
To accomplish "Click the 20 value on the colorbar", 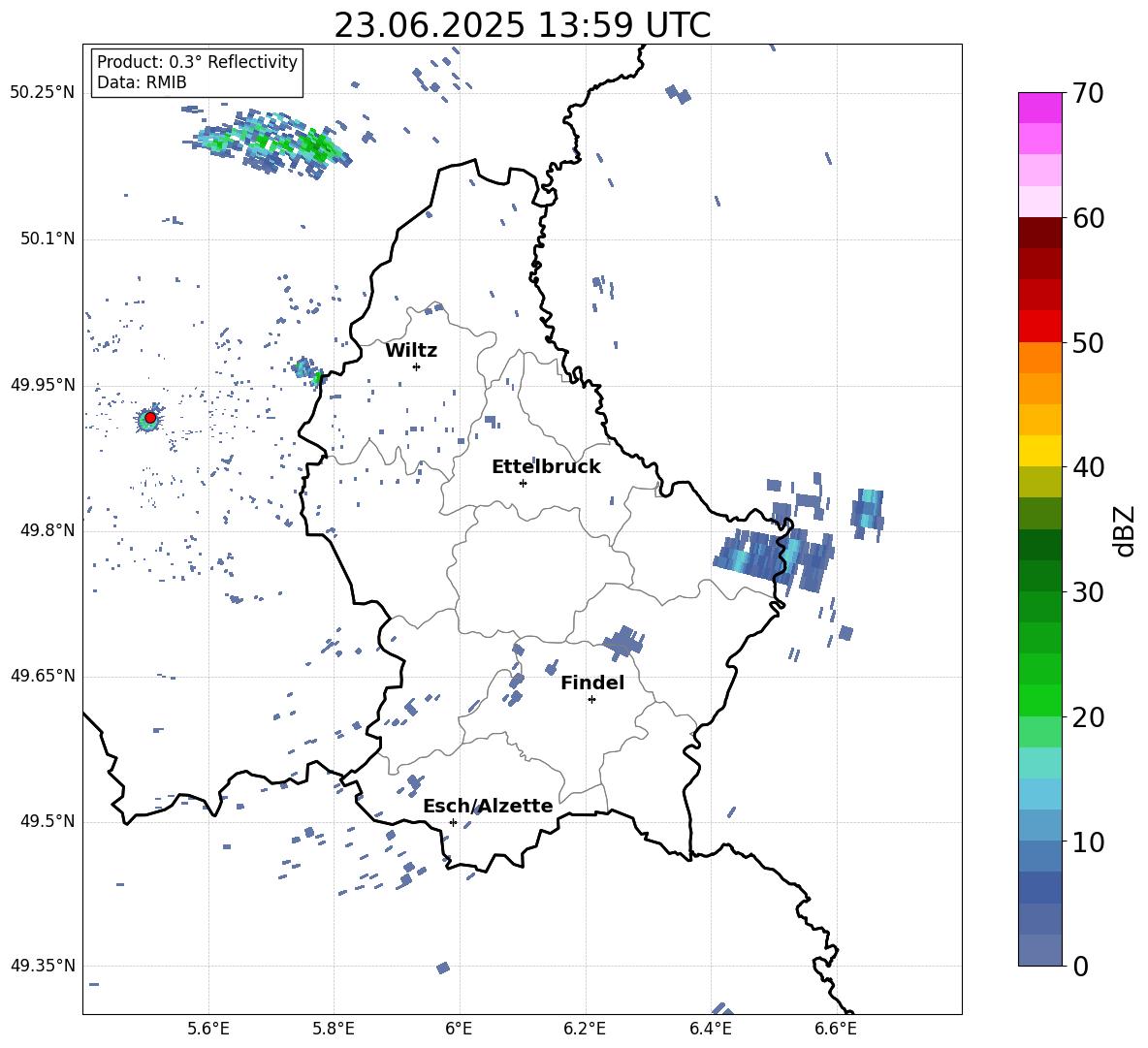I will click(1088, 717).
